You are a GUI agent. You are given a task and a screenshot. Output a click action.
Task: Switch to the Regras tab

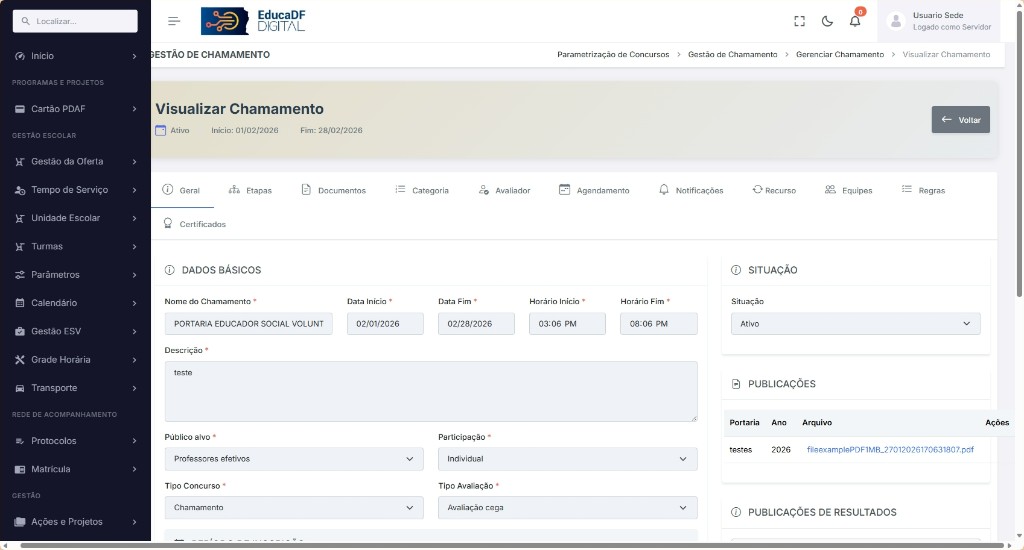tap(923, 190)
